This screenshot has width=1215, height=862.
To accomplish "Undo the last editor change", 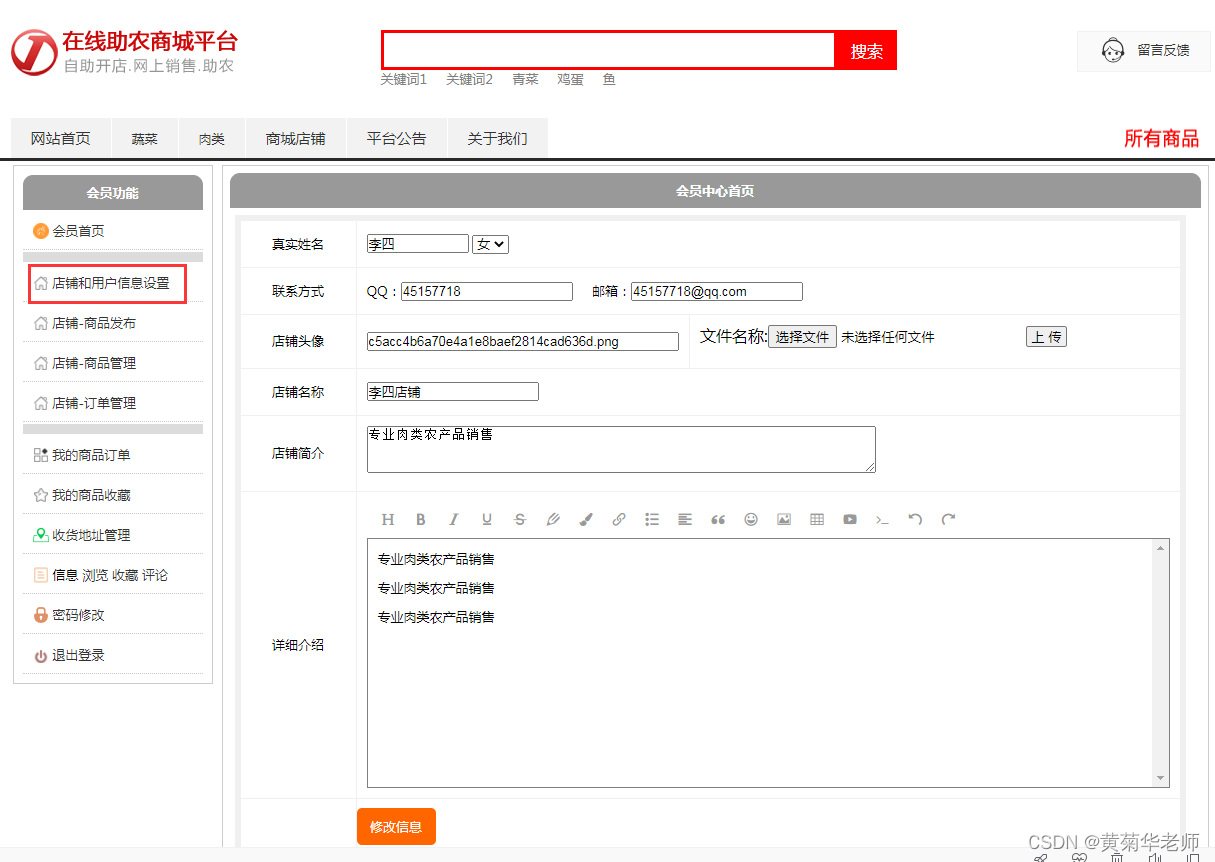I will 915,519.
